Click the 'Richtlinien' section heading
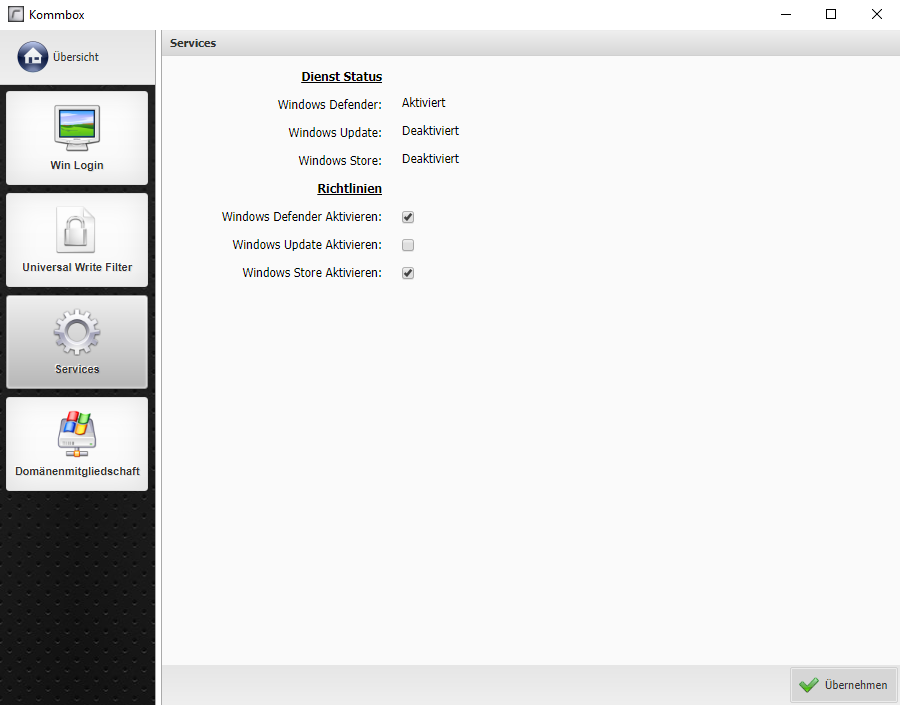900x705 pixels. click(x=349, y=188)
